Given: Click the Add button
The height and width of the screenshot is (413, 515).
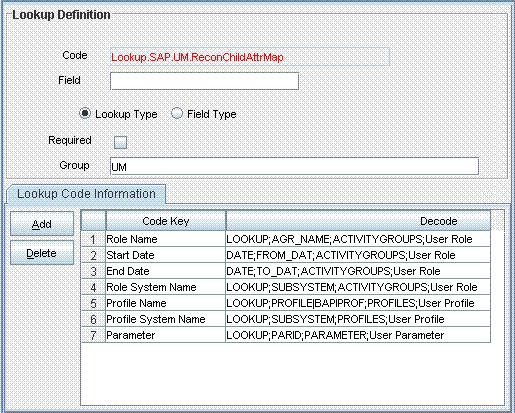Looking at the screenshot, I should [42, 224].
